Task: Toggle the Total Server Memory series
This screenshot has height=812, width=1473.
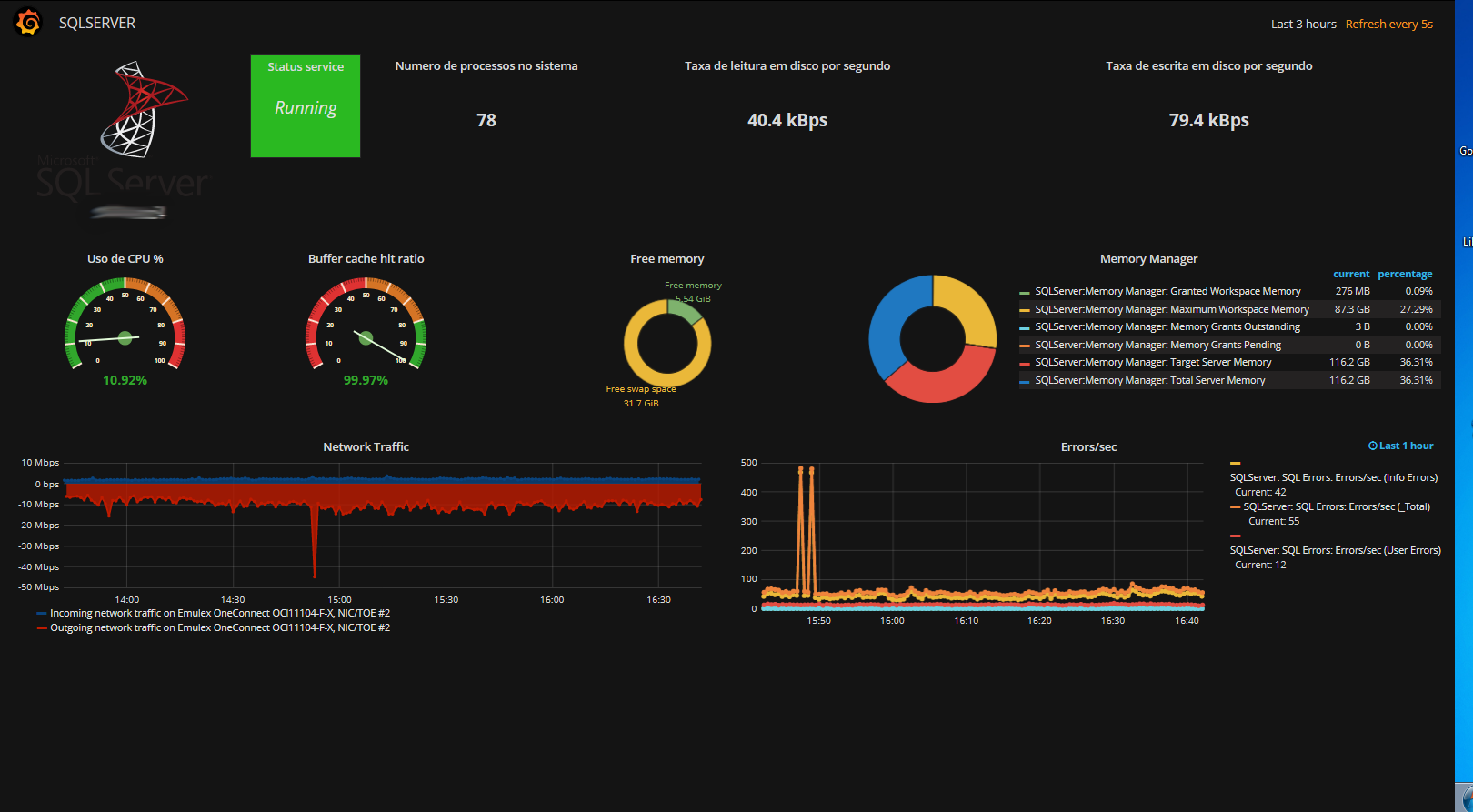Action: [x=1150, y=381]
